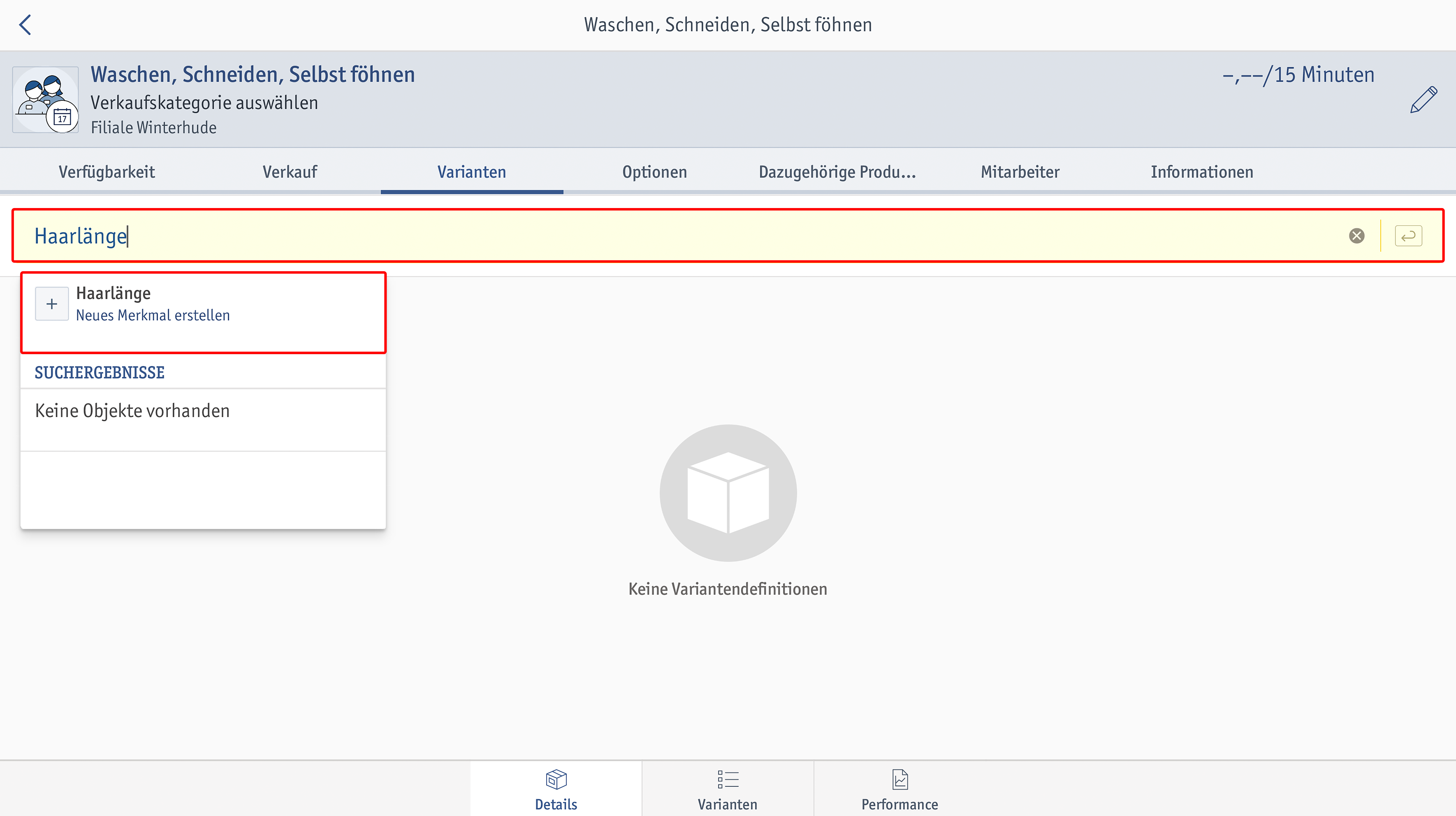Click Verkaufskategorie auswählen
The image size is (1456, 816).
pos(204,103)
